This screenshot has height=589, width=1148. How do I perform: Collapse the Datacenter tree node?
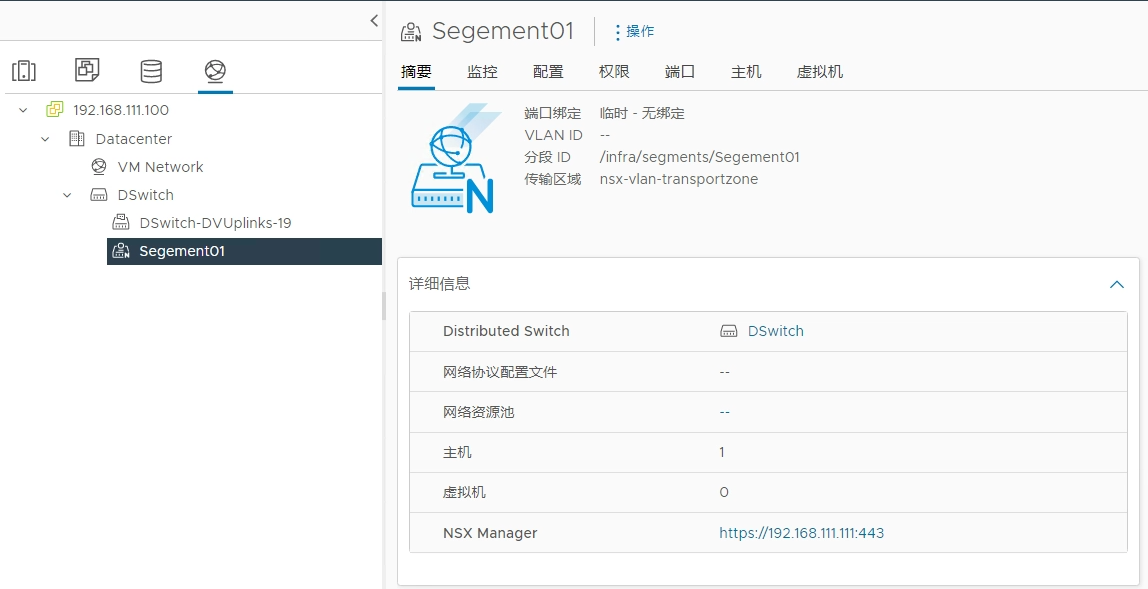[x=45, y=139]
